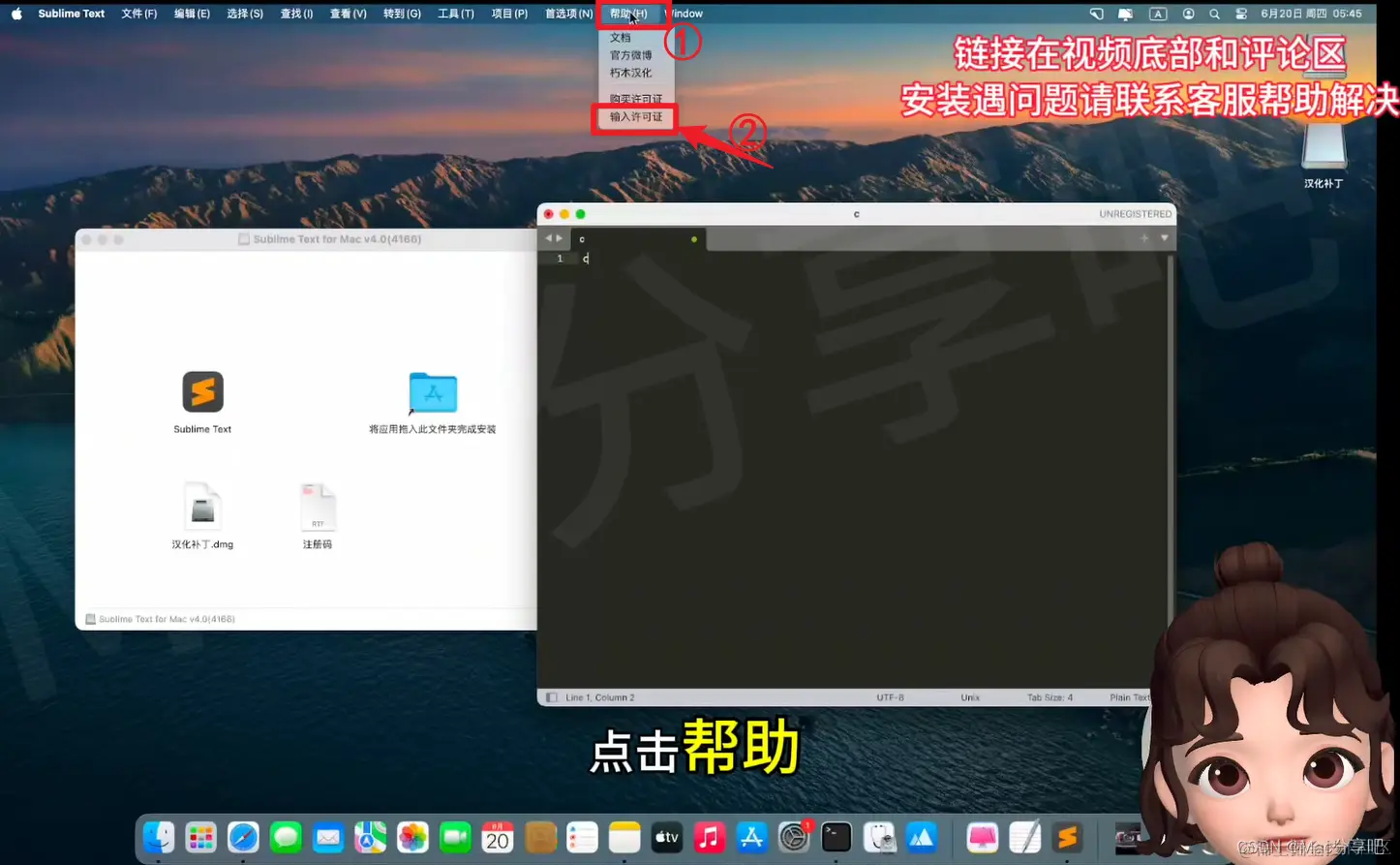
Task: Click inside the editing area of file c
Action: point(852,436)
